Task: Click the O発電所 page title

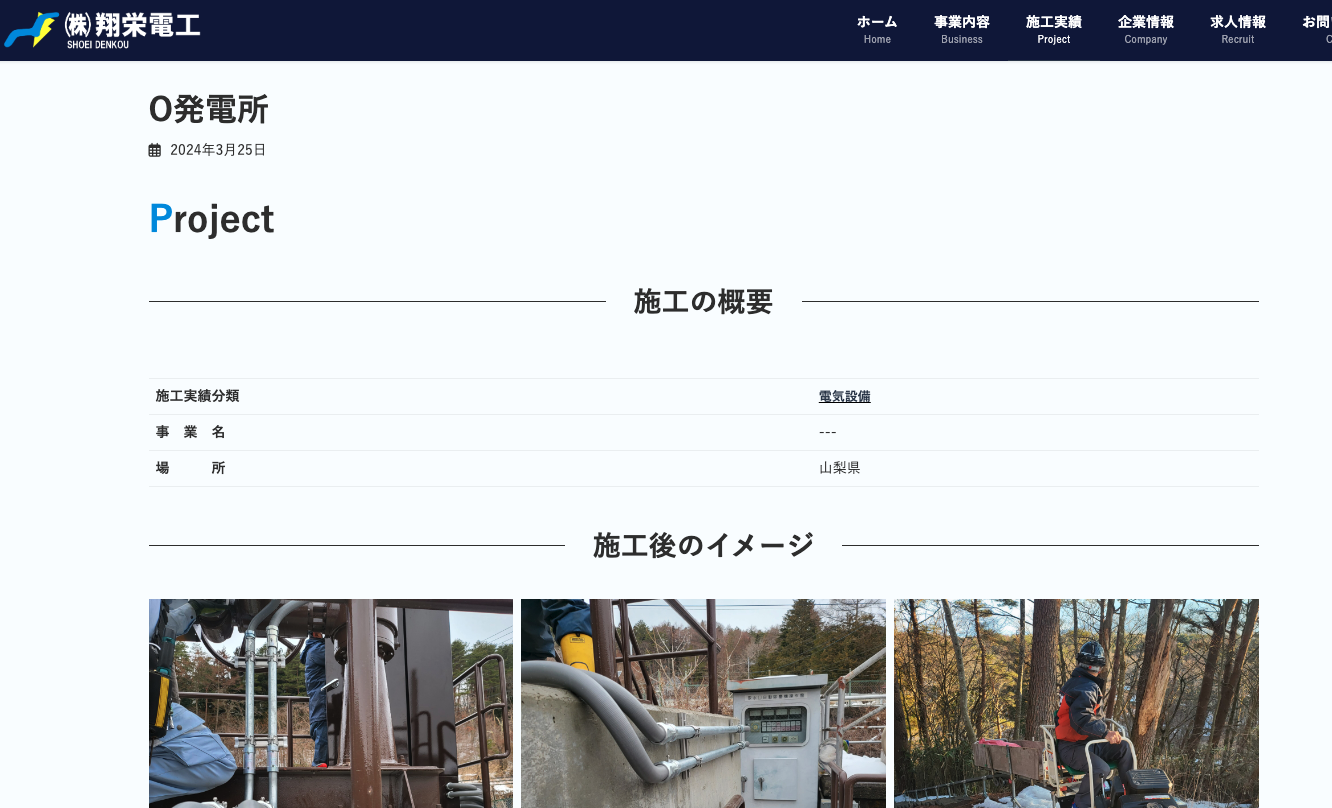Action: coord(208,109)
